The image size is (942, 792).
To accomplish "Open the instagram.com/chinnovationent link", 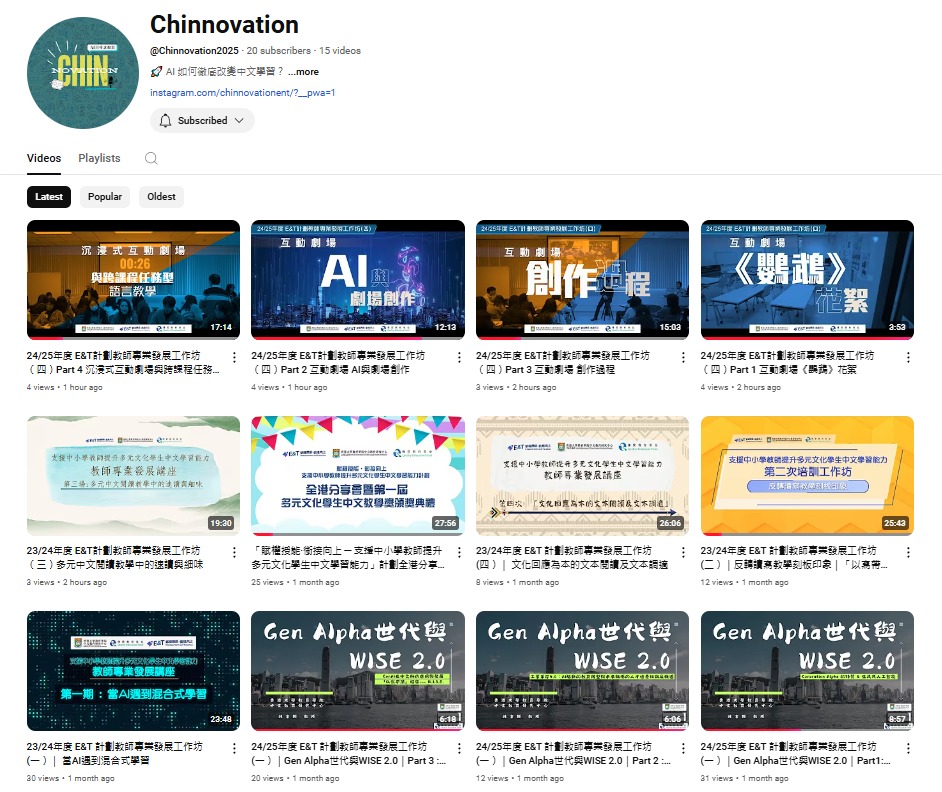I will 242,93.
